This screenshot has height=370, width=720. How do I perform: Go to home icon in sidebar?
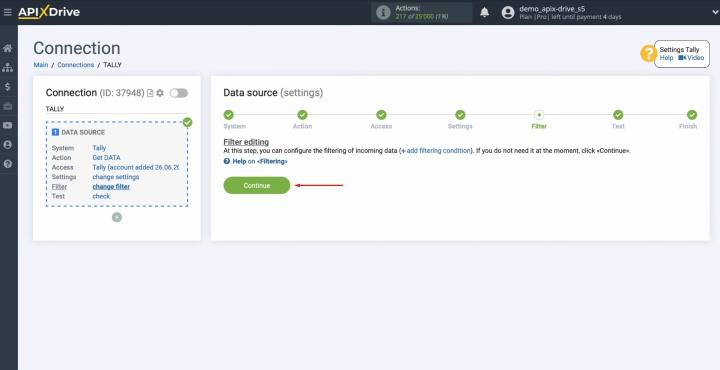7,48
